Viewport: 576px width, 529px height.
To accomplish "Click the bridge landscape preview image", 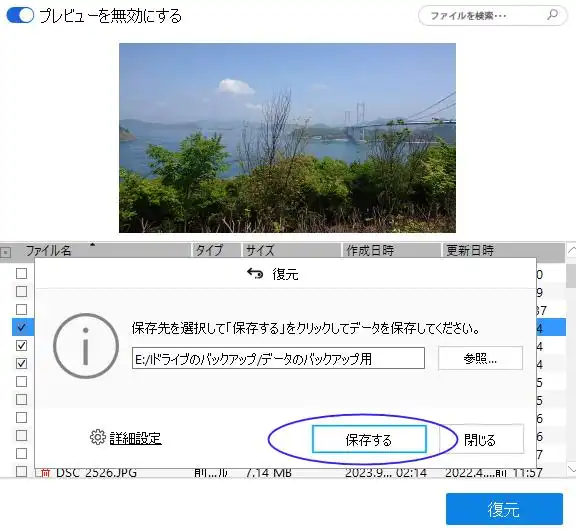I will click(x=287, y=138).
